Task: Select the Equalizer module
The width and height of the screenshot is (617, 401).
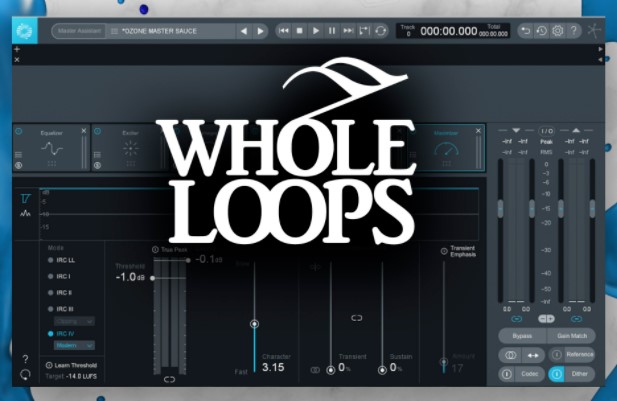Action: [52, 149]
